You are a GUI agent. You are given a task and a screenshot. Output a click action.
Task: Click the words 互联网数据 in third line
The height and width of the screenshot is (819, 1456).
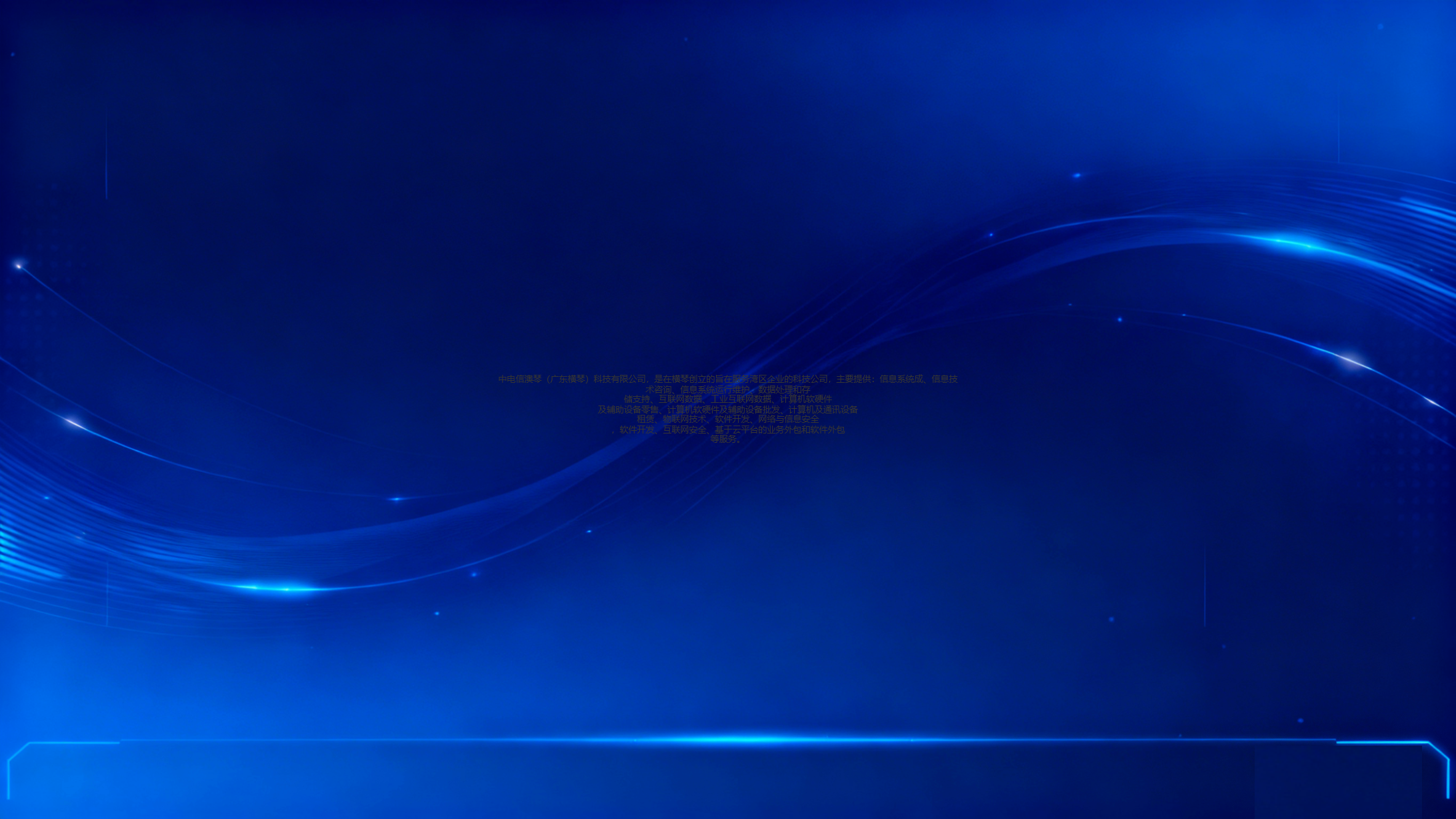coord(680,399)
